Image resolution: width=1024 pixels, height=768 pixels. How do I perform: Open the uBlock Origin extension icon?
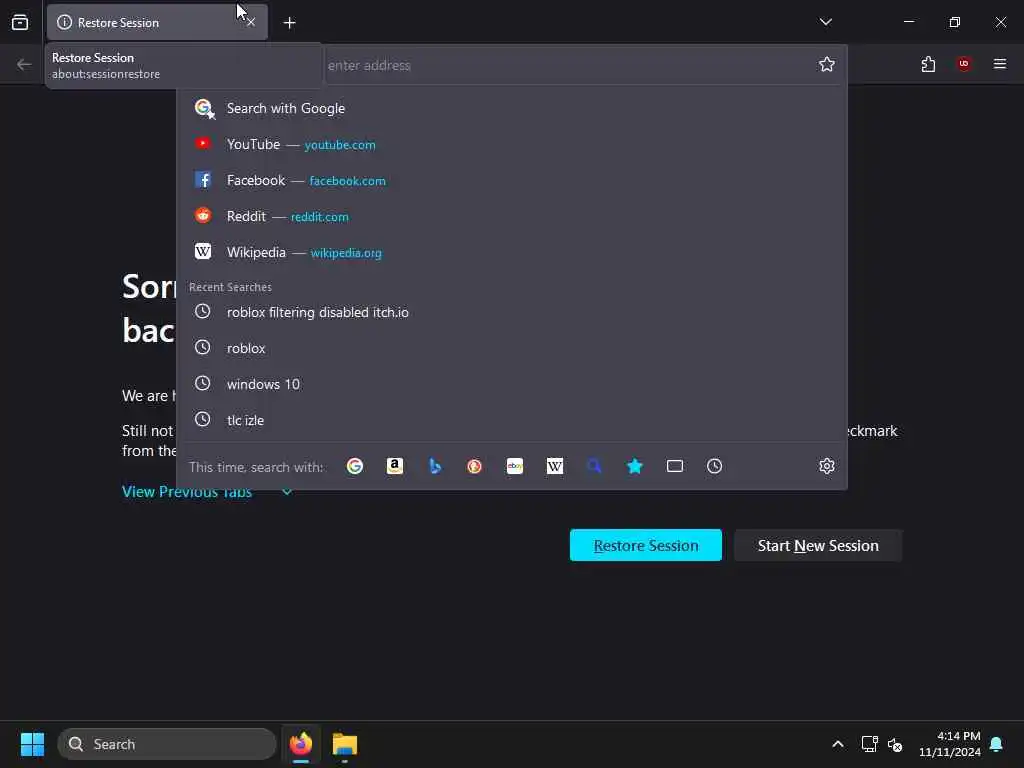pos(964,64)
